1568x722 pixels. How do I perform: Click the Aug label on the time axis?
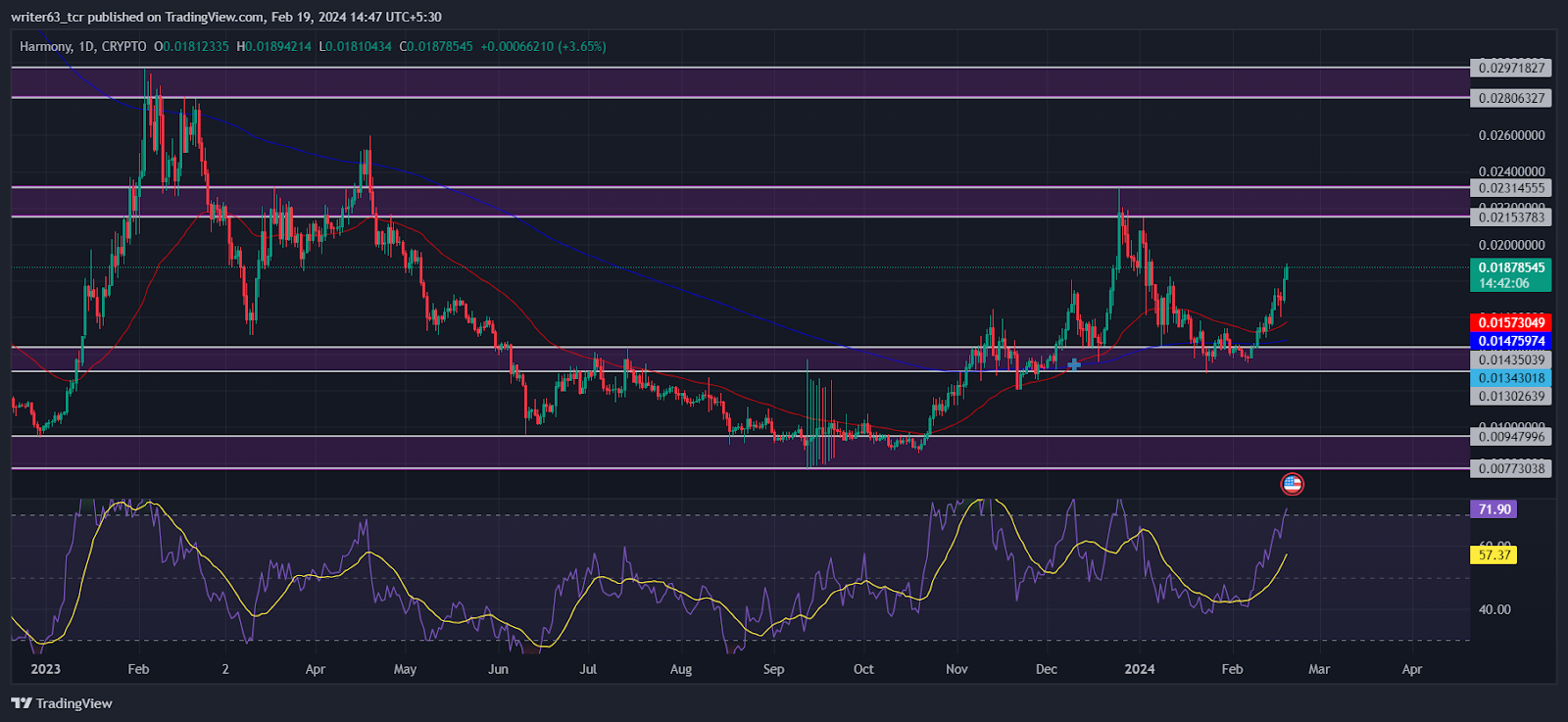point(681,669)
